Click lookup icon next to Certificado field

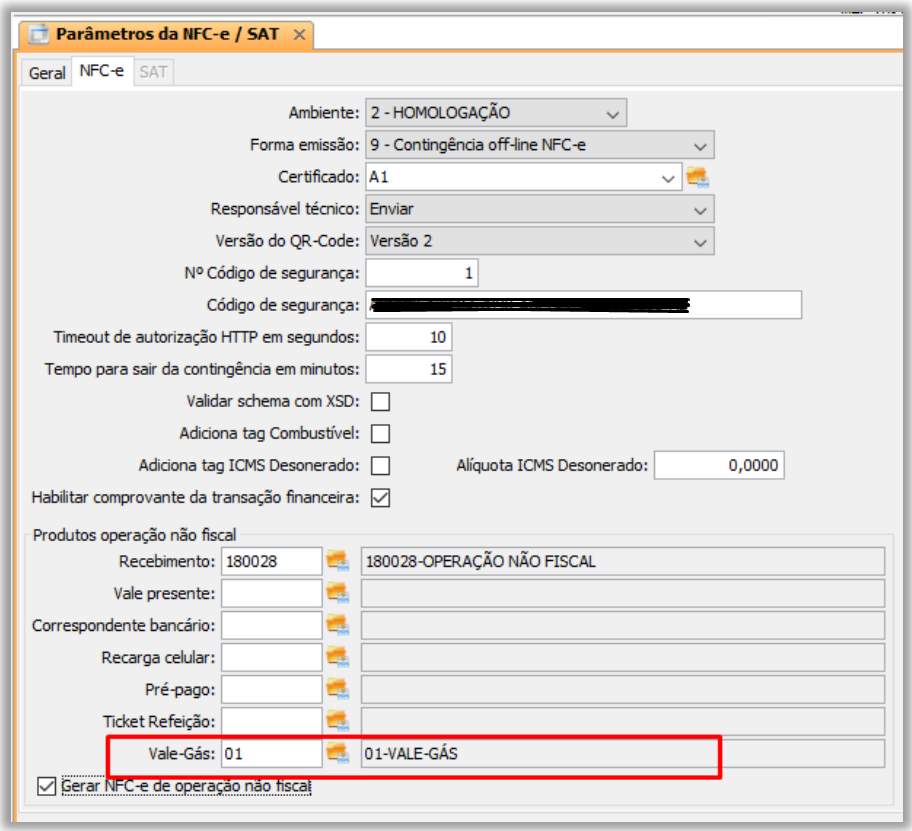tap(697, 177)
